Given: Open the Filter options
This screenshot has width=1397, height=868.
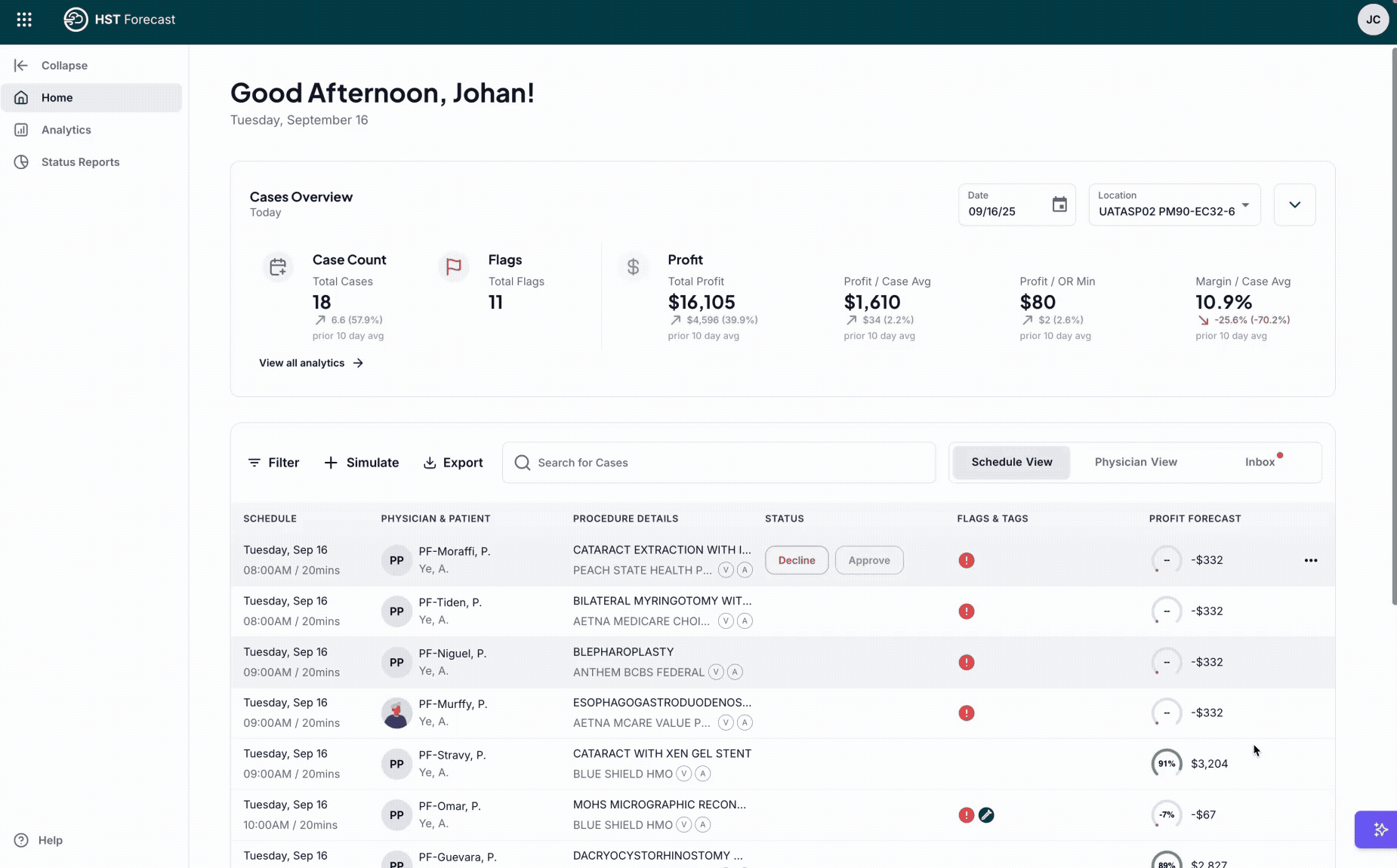Looking at the screenshot, I should pos(273,463).
